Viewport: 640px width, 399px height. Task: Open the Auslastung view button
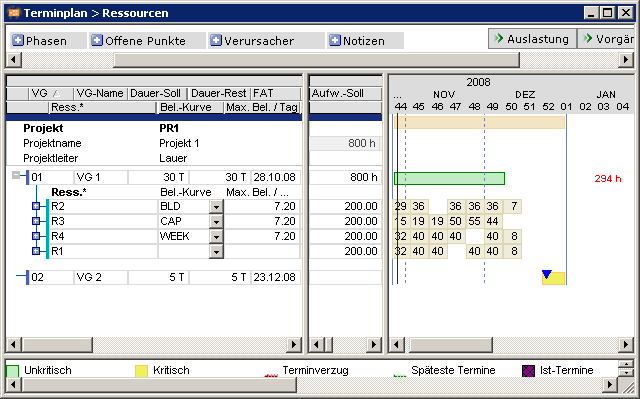click(x=532, y=39)
